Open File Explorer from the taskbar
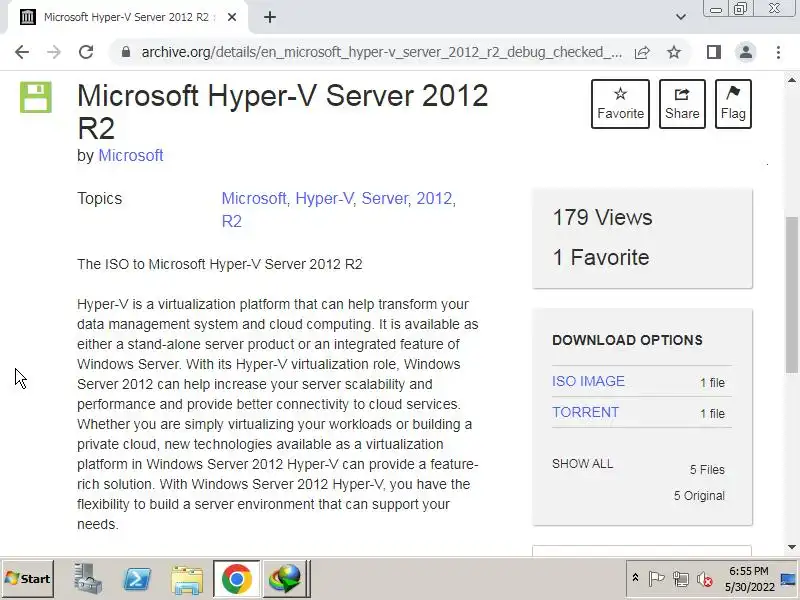 click(x=187, y=580)
